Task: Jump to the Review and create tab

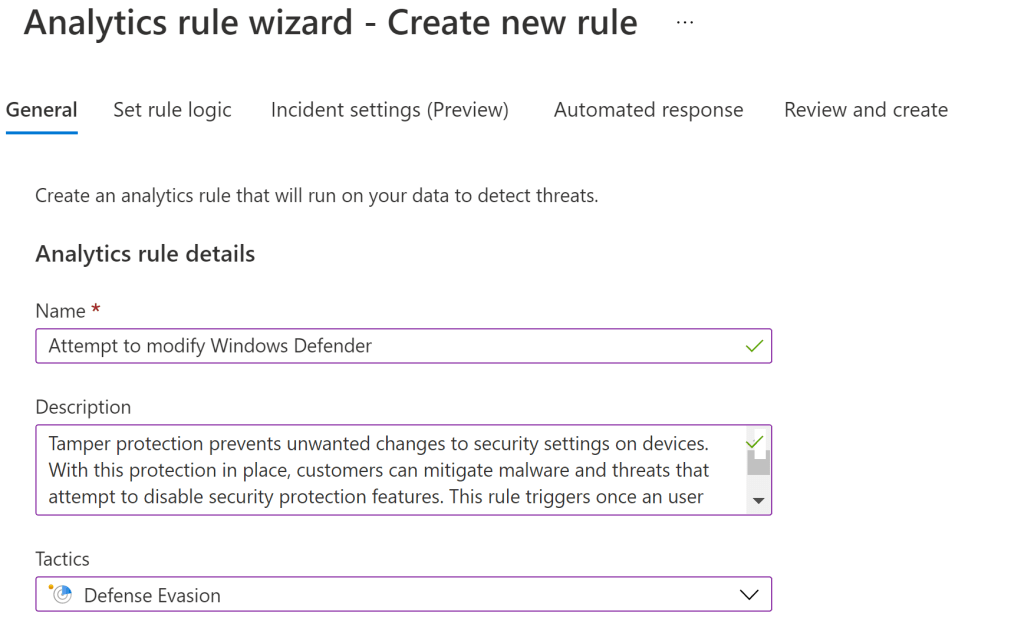Action: point(865,110)
